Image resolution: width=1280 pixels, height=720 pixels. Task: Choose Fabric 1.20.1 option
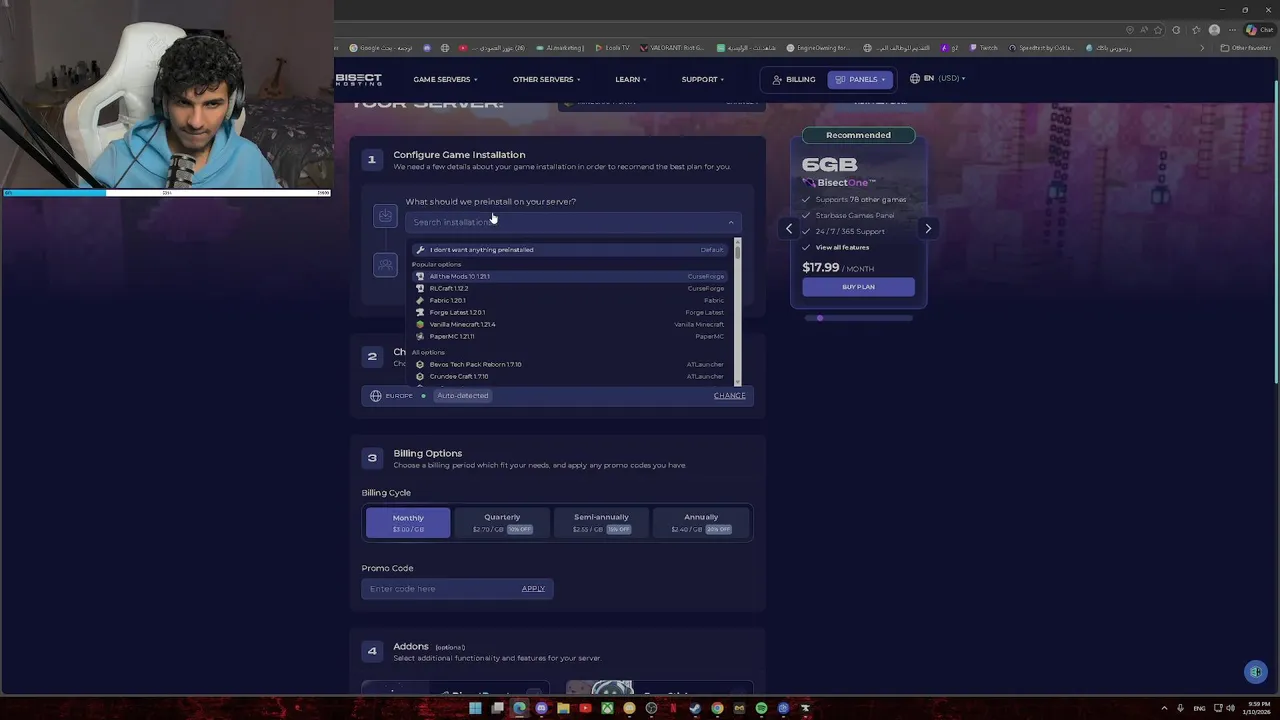571,300
